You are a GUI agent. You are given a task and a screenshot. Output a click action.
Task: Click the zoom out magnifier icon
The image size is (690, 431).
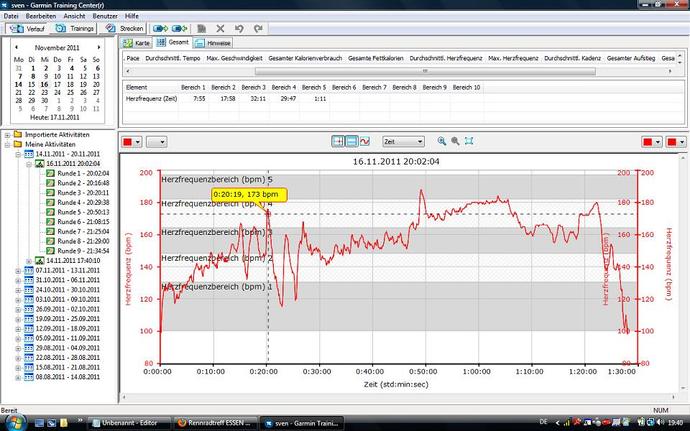pos(455,142)
